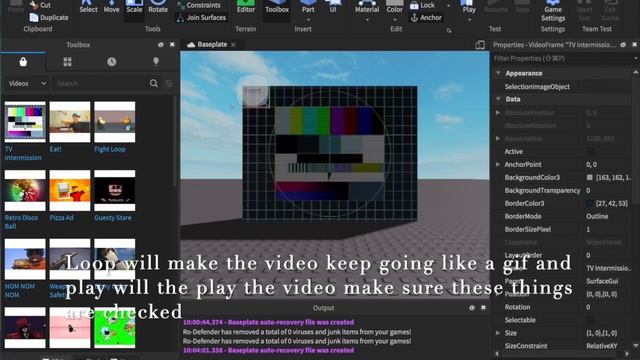Open the Toolbox Creations lightbulb tab
The width and height of the screenshot is (640, 360).
click(x=156, y=62)
